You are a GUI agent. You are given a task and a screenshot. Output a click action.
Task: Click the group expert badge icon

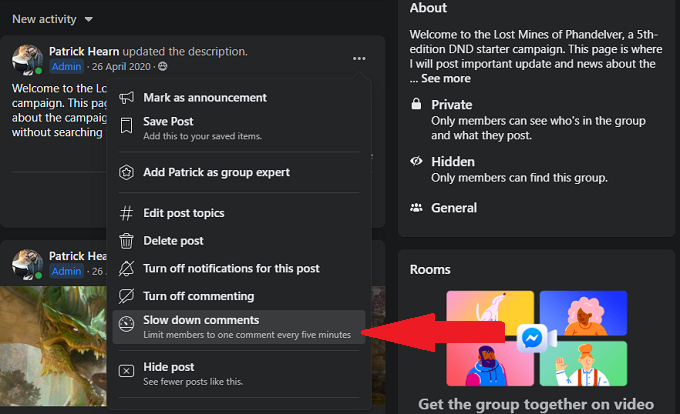127,172
